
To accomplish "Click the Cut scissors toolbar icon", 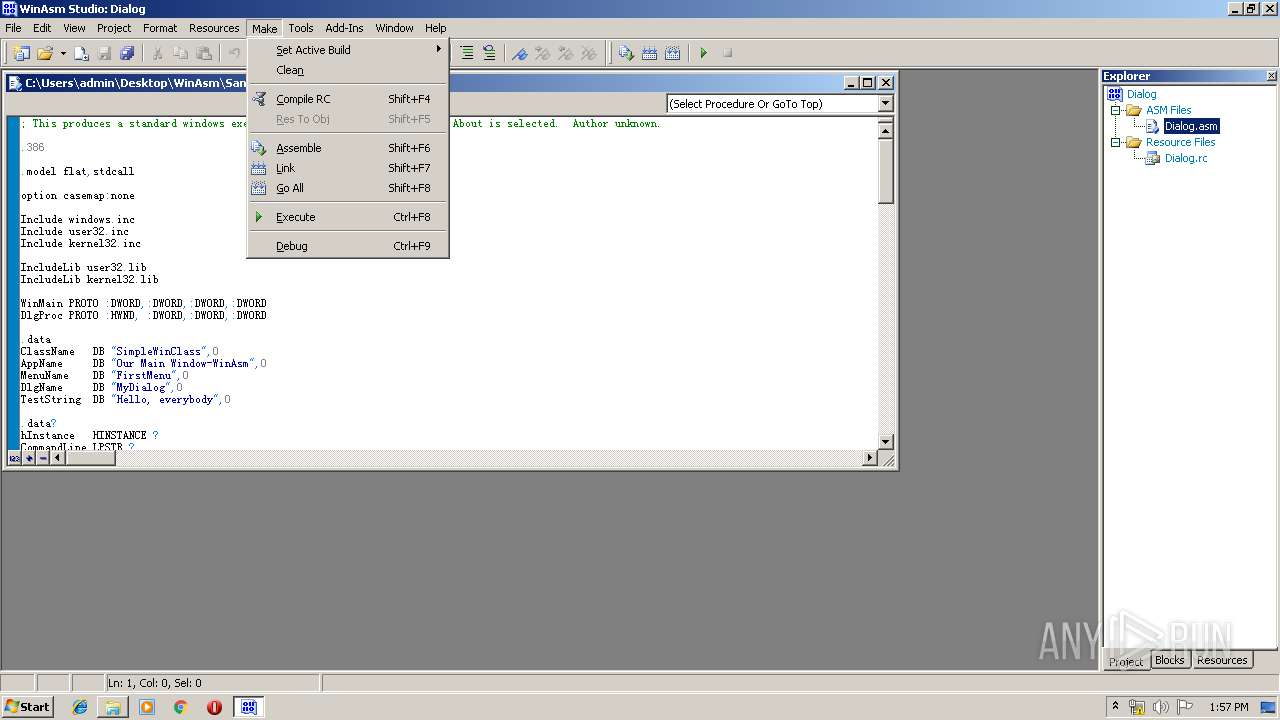I will [x=157, y=53].
